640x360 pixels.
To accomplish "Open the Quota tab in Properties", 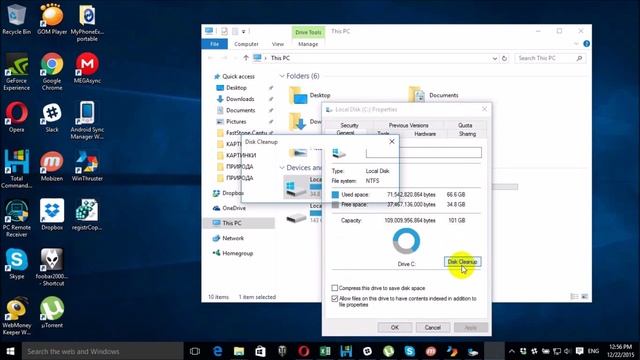I will coord(465,125).
